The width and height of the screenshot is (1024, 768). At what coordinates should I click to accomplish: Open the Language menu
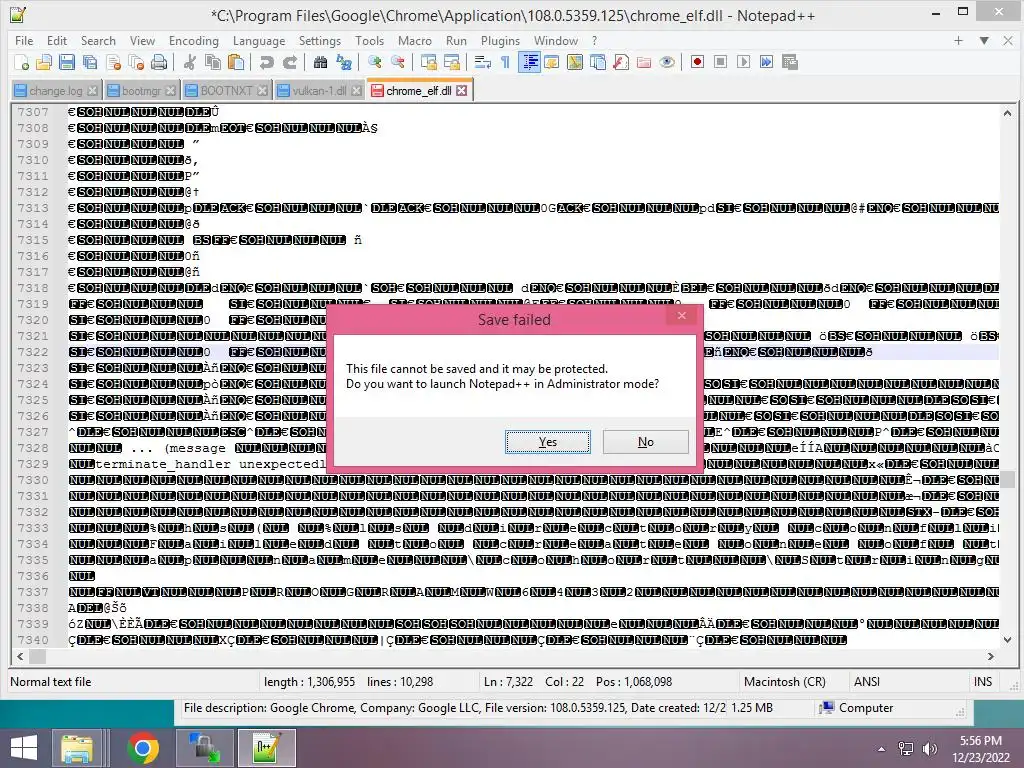tap(259, 40)
